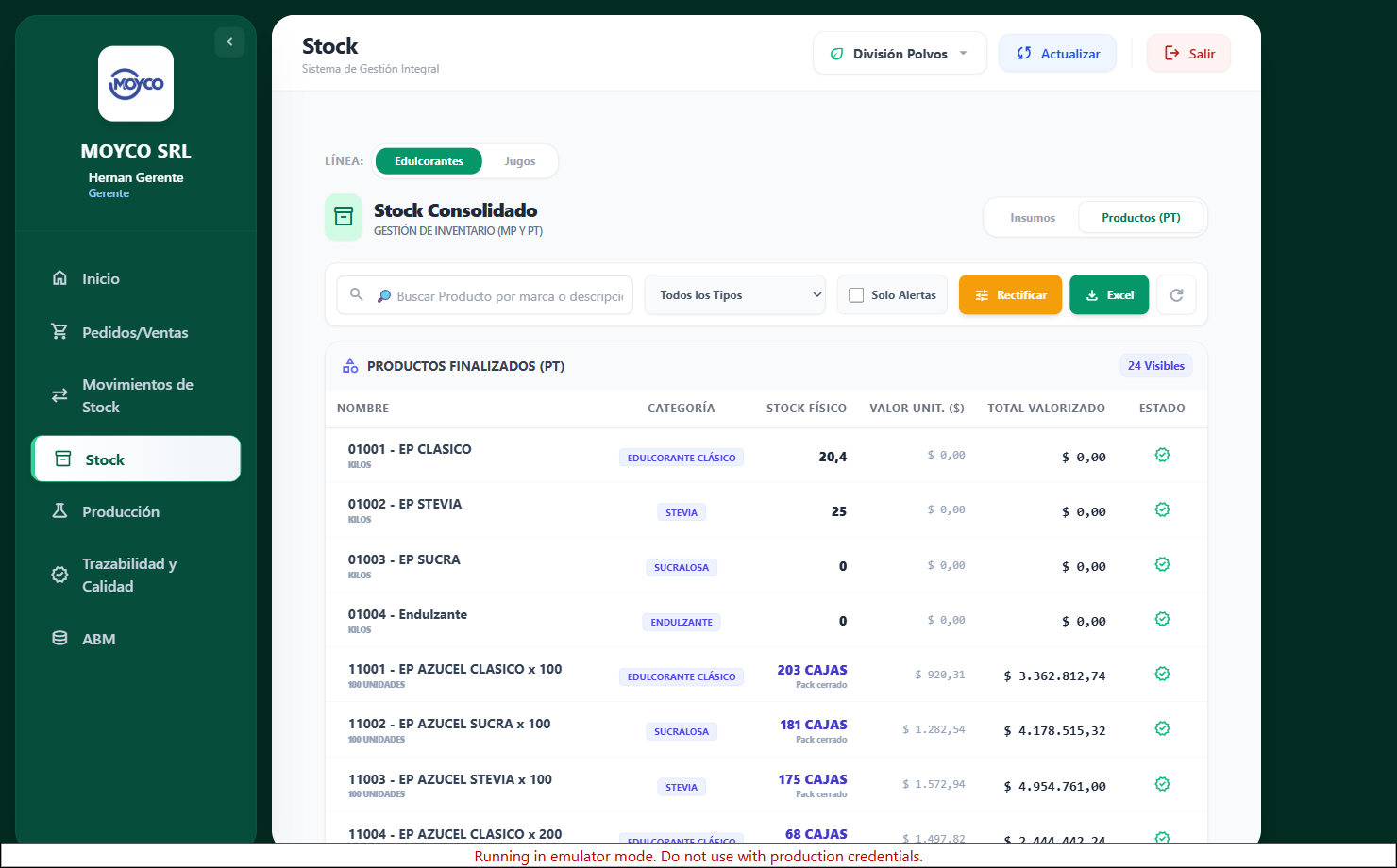Select the row 01002 - EP STEVIA

[x=766, y=510]
